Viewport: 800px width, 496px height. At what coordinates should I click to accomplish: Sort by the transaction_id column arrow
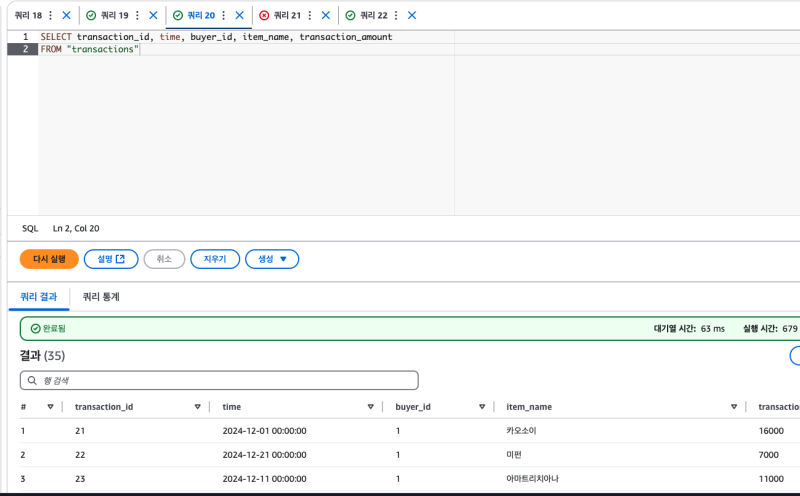tap(197, 407)
